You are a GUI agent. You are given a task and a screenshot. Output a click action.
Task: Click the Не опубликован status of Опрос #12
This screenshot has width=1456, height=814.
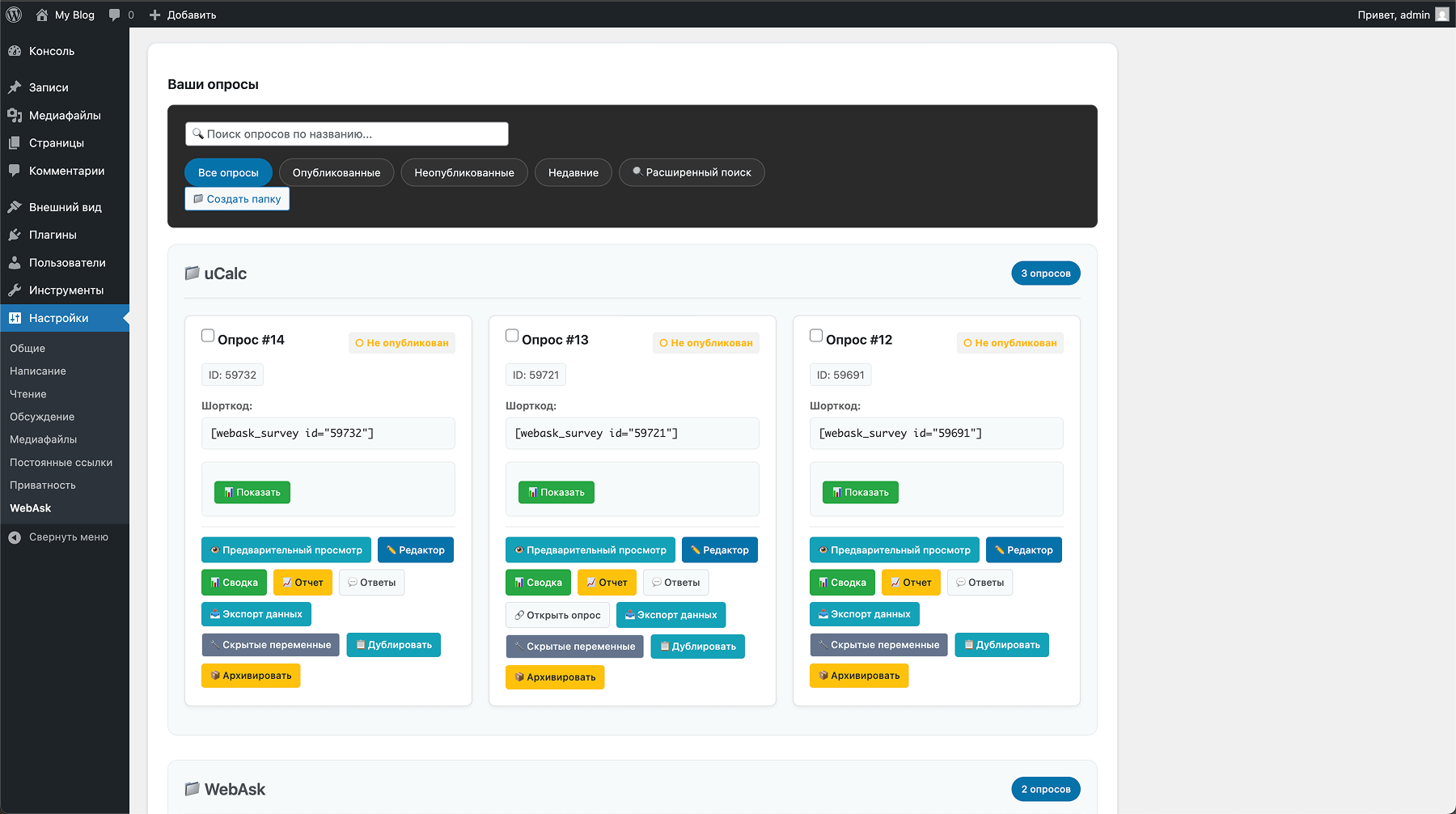[x=1010, y=343]
